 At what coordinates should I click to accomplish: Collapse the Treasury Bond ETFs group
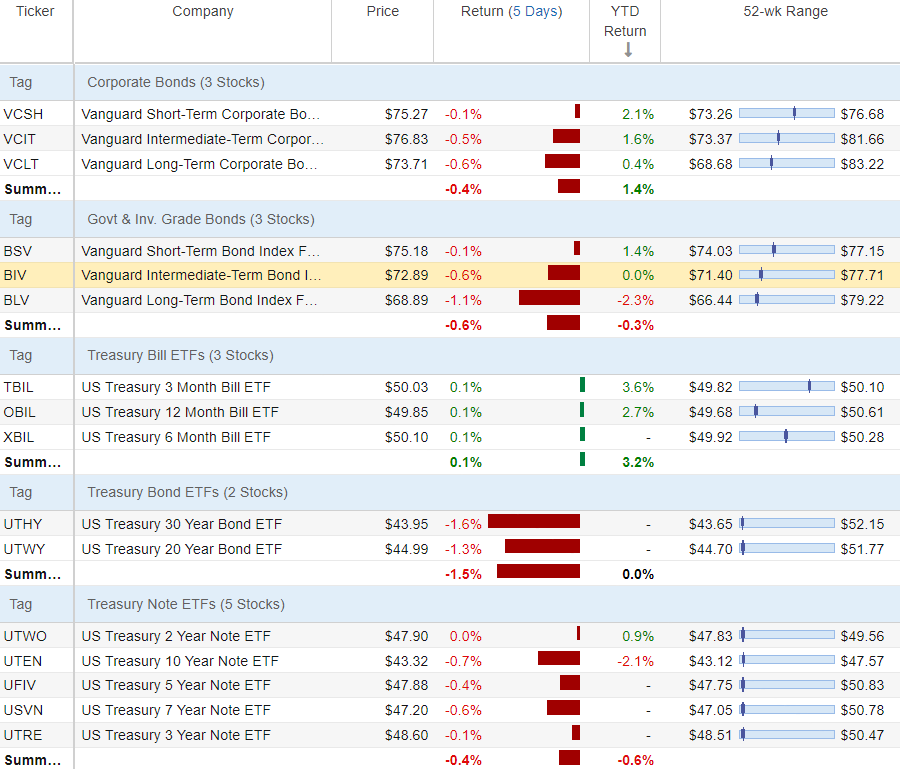(x=187, y=492)
